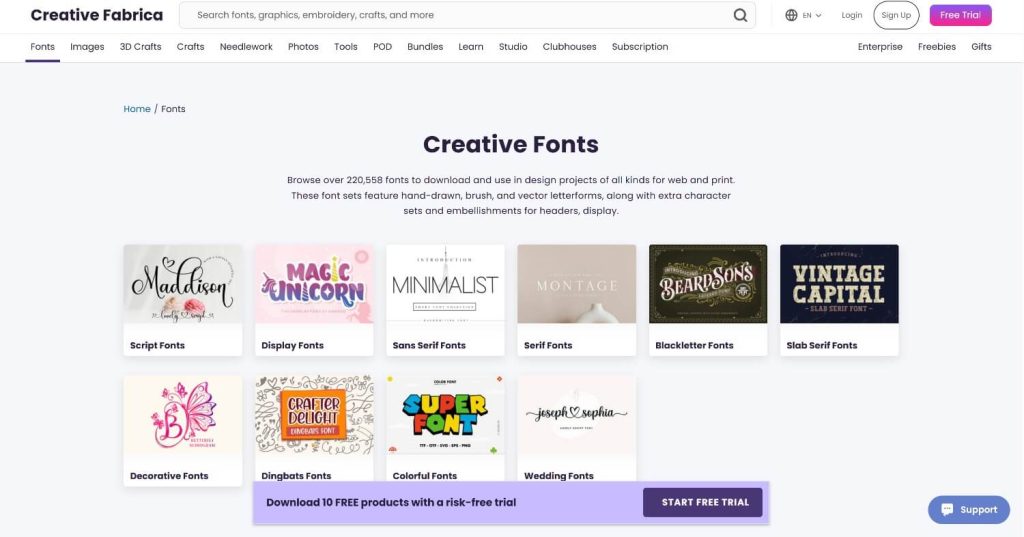This screenshot has height=537, width=1024.
Task: Open the Support chat bubble
Action: 969,510
